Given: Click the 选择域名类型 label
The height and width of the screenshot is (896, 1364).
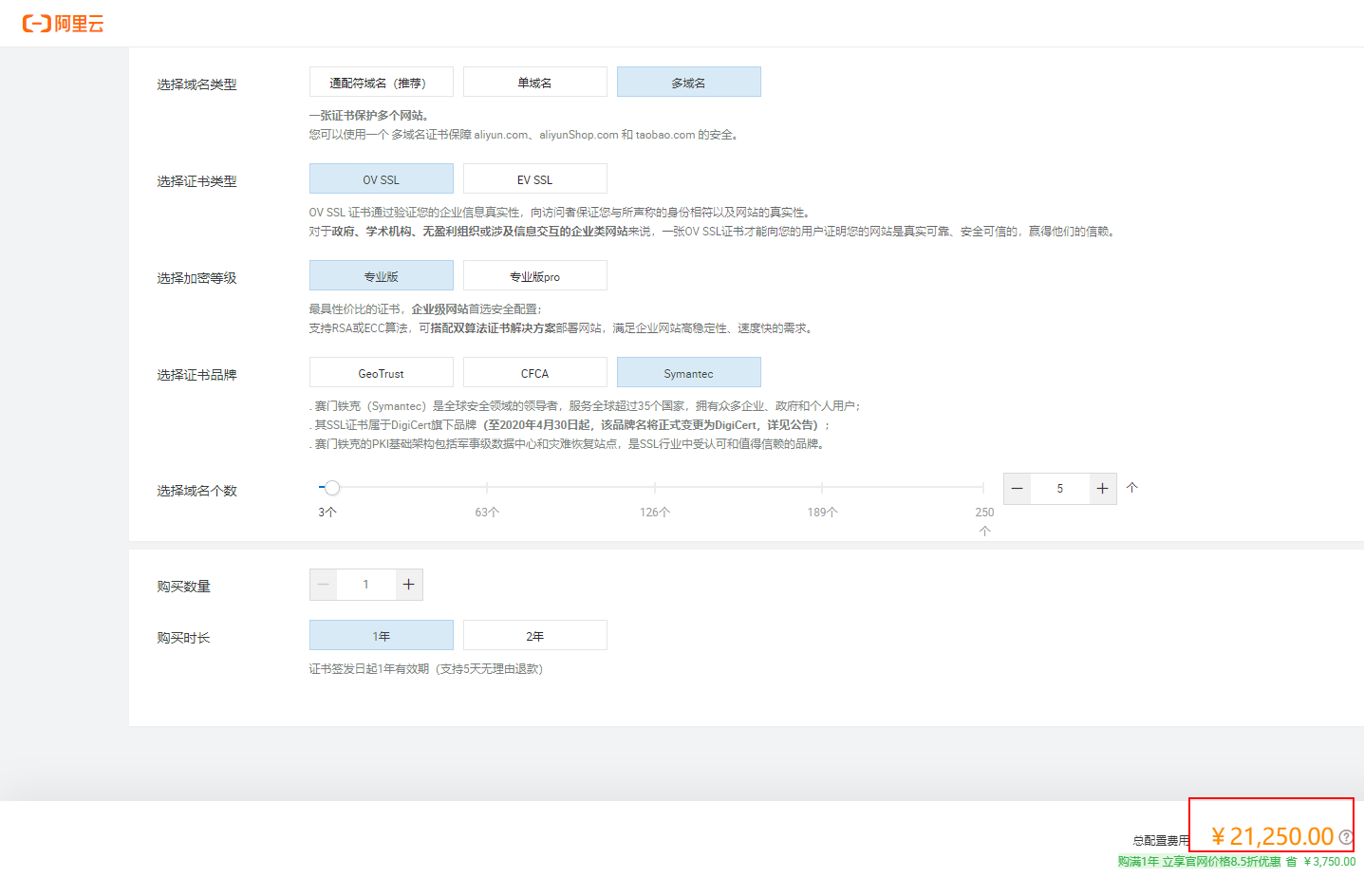Looking at the screenshot, I should pyautogui.click(x=196, y=84).
